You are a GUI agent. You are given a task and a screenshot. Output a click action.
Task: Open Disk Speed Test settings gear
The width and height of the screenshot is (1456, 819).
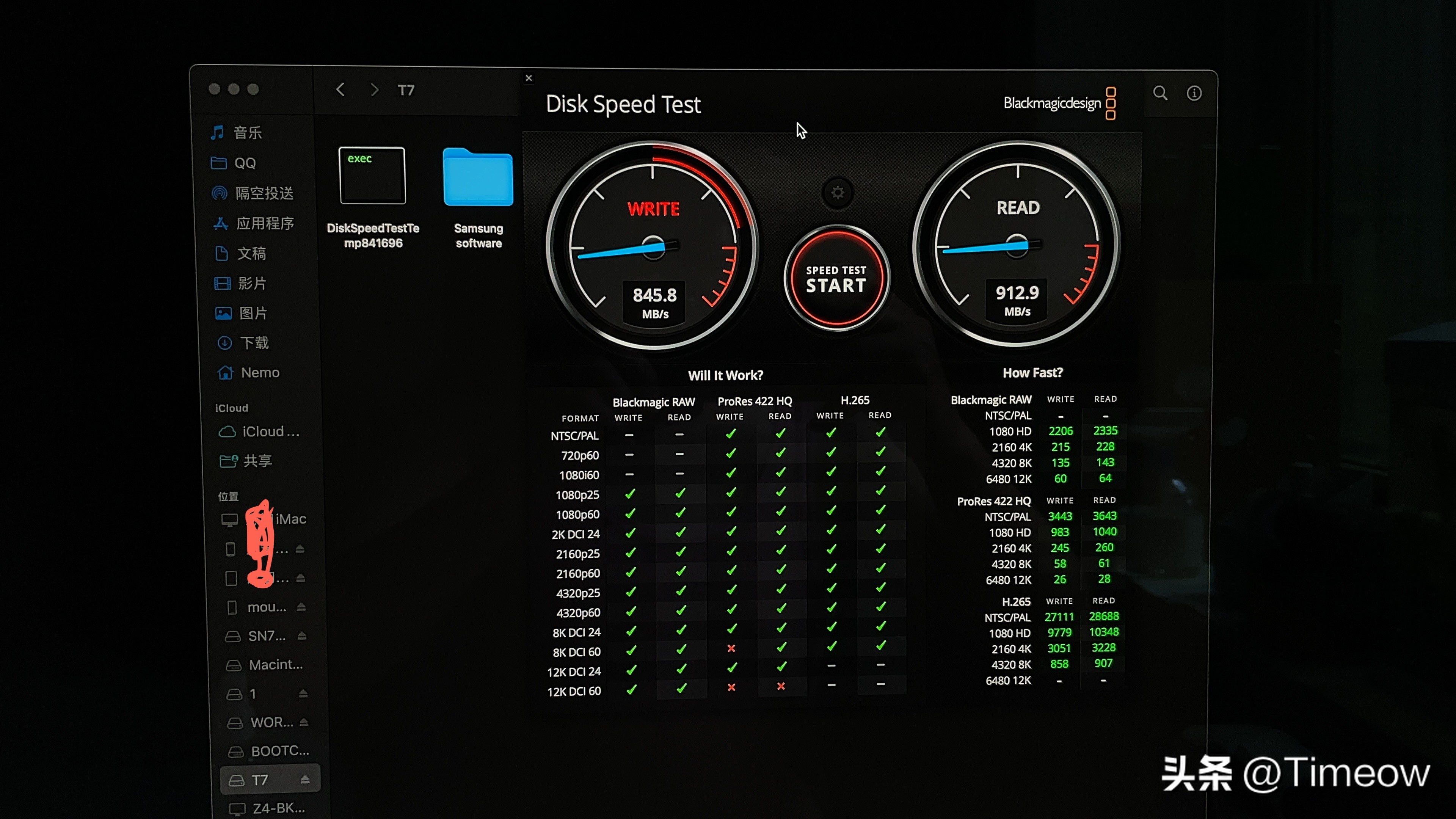[x=837, y=193]
